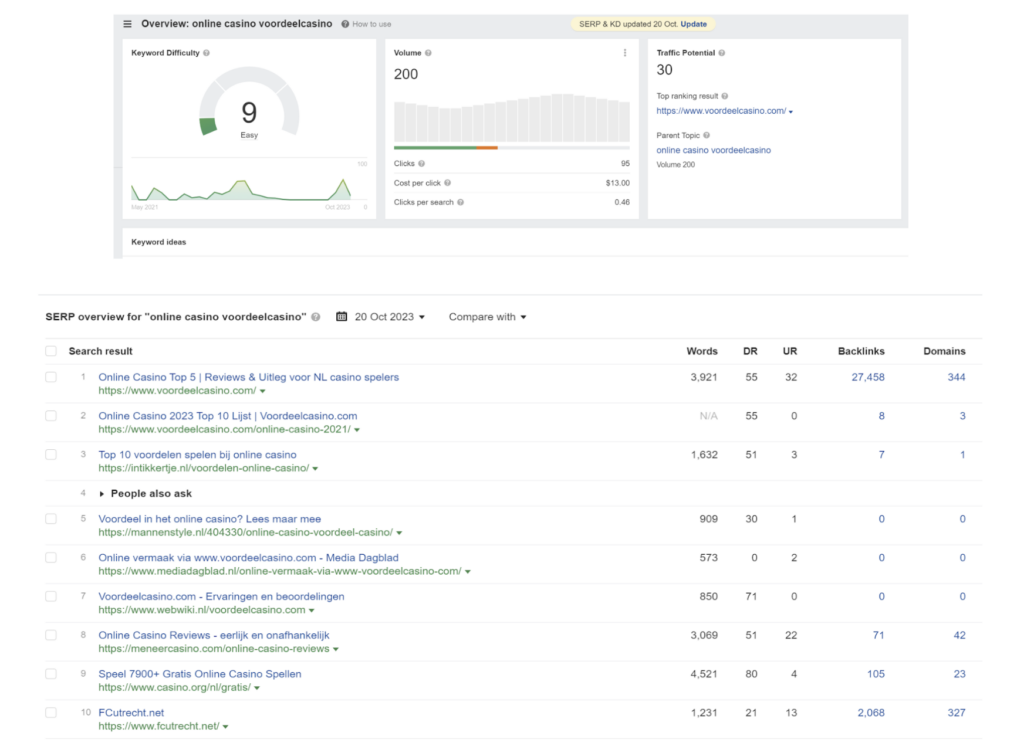Click the Volume info help icon
This screenshot has width=1024, height=746.
430,53
